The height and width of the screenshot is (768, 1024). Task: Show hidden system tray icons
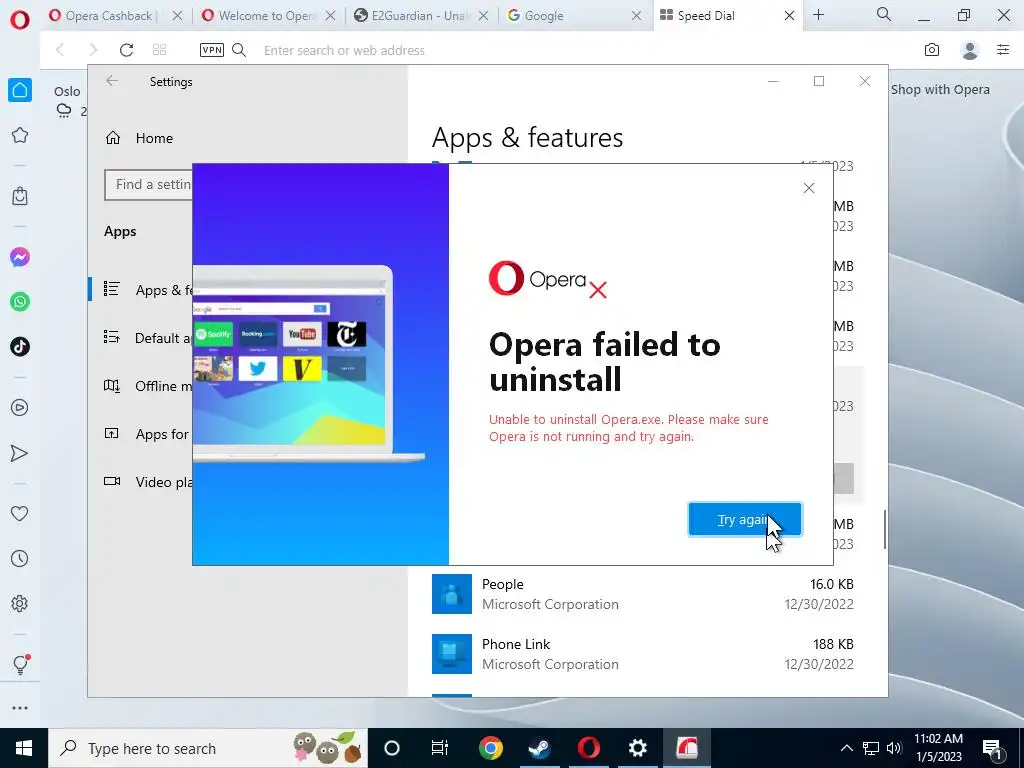(846, 748)
